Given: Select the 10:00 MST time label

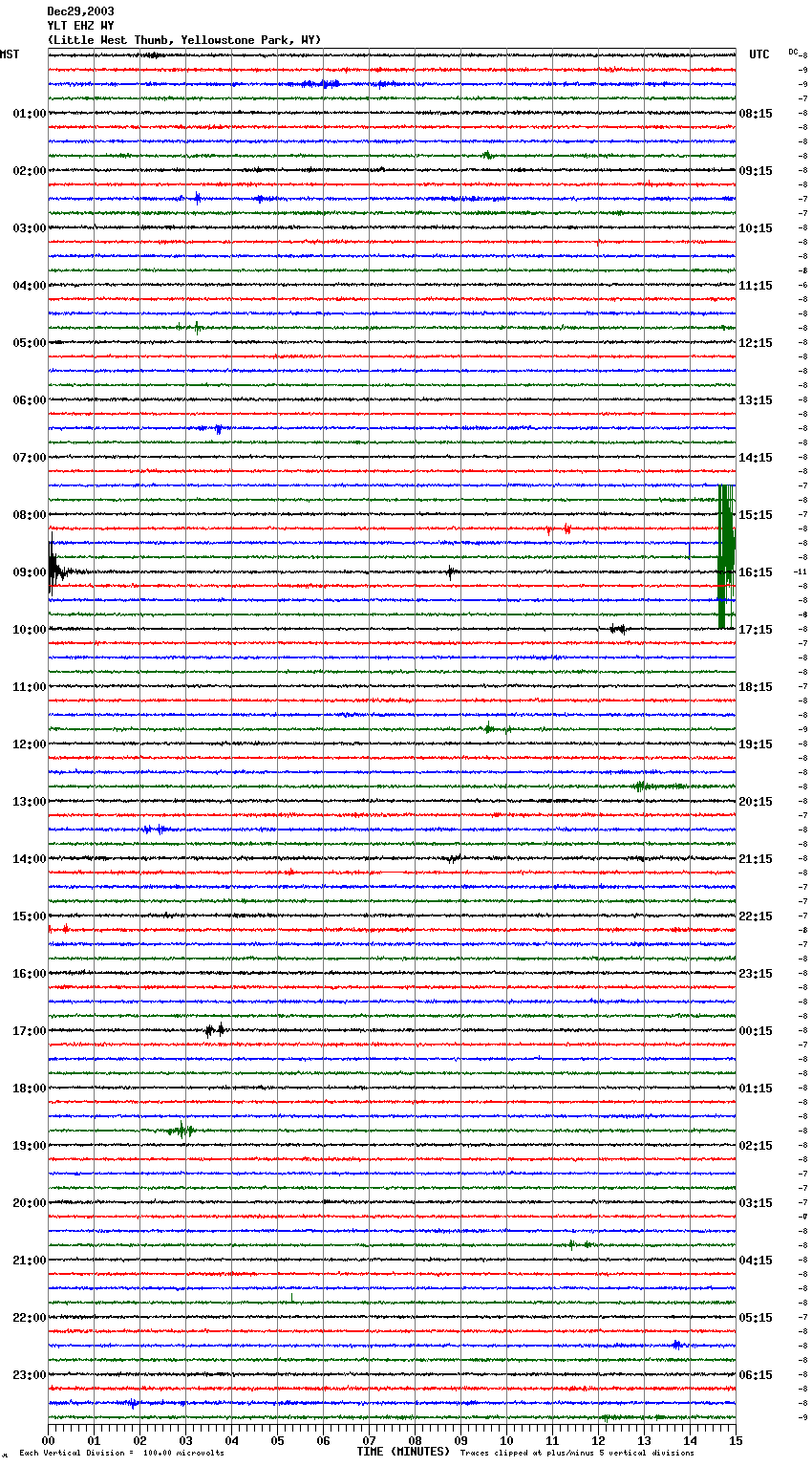Looking at the screenshot, I should [x=30, y=630].
